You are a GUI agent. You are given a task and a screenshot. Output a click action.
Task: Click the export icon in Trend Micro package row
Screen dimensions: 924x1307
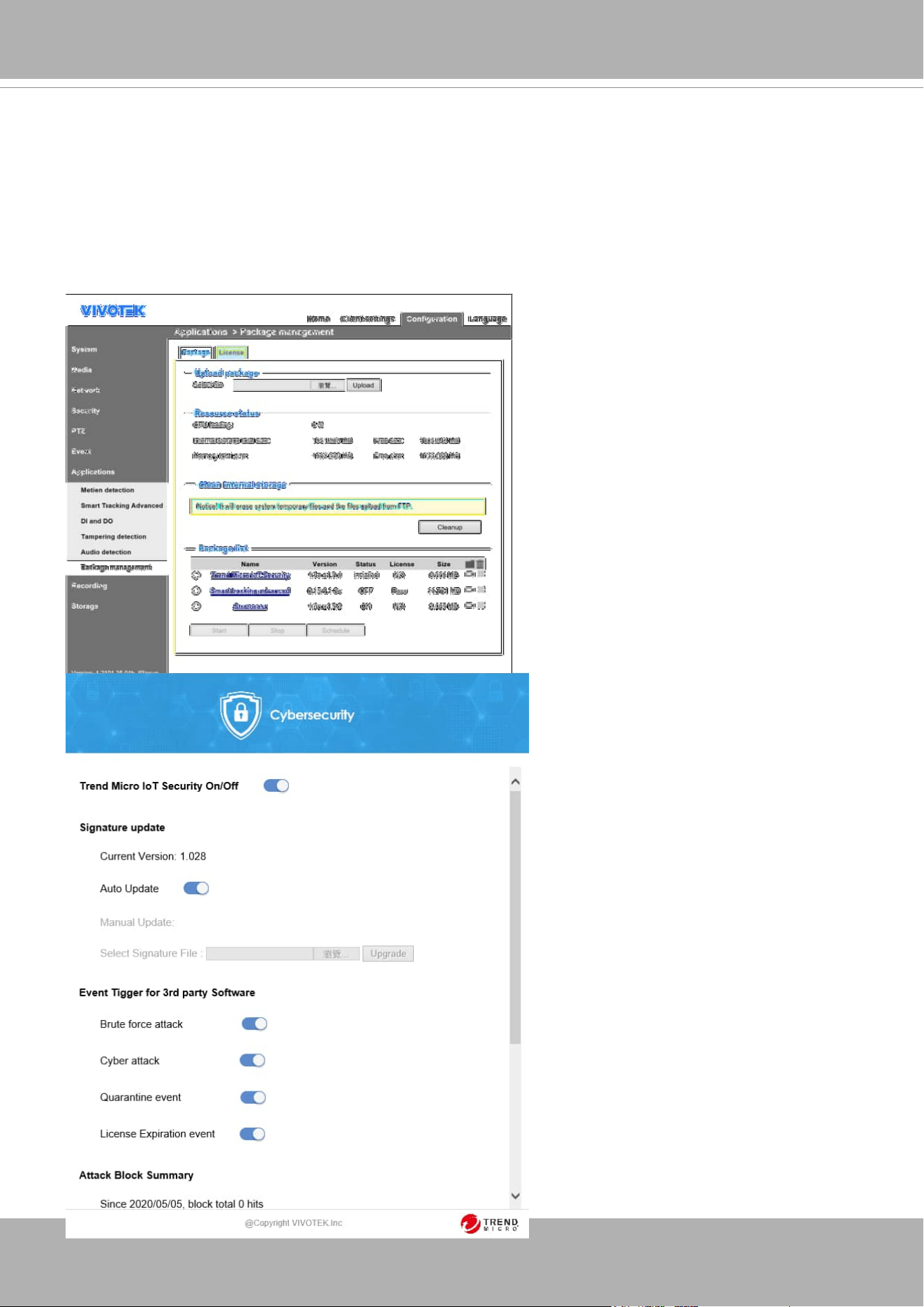[470, 575]
